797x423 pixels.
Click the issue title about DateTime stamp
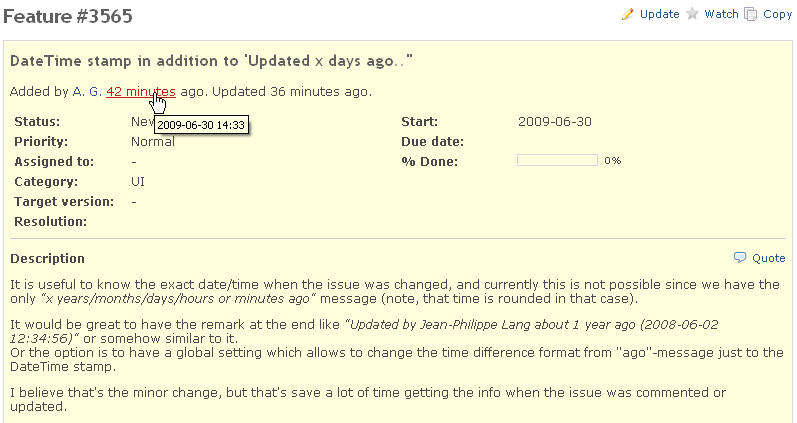click(211, 61)
